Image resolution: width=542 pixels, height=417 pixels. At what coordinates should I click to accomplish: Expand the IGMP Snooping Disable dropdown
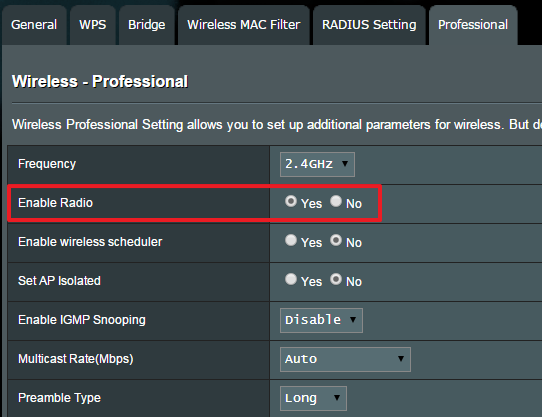point(321,320)
